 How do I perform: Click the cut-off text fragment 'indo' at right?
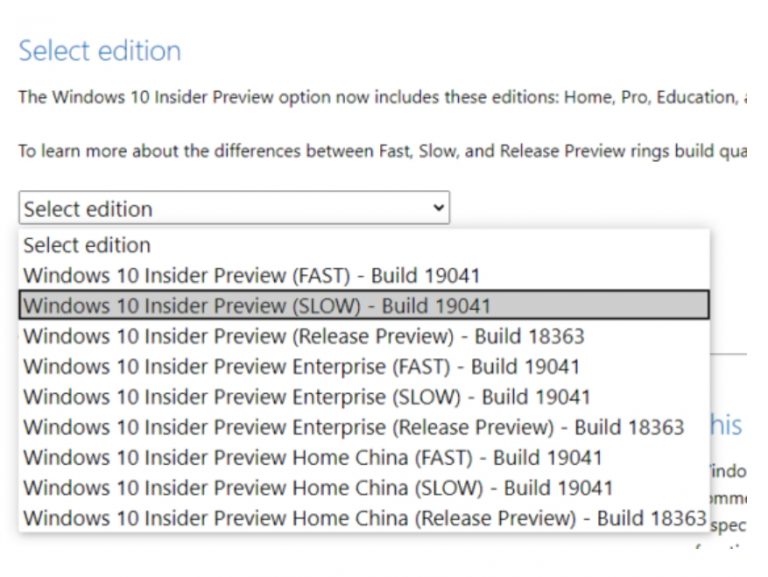point(729,470)
